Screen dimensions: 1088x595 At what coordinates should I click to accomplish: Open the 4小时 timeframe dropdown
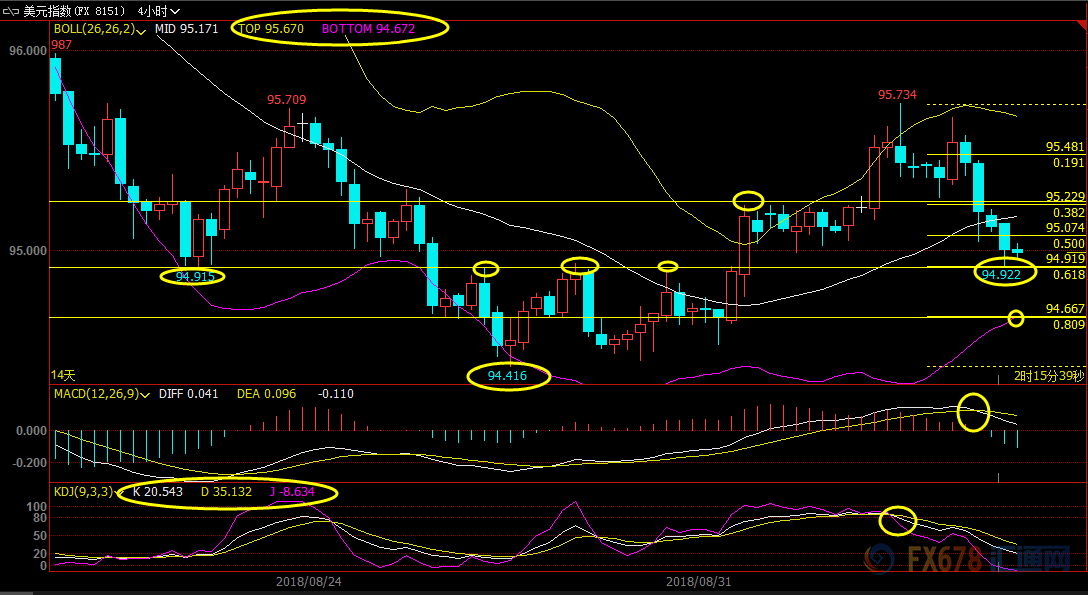tap(159, 11)
